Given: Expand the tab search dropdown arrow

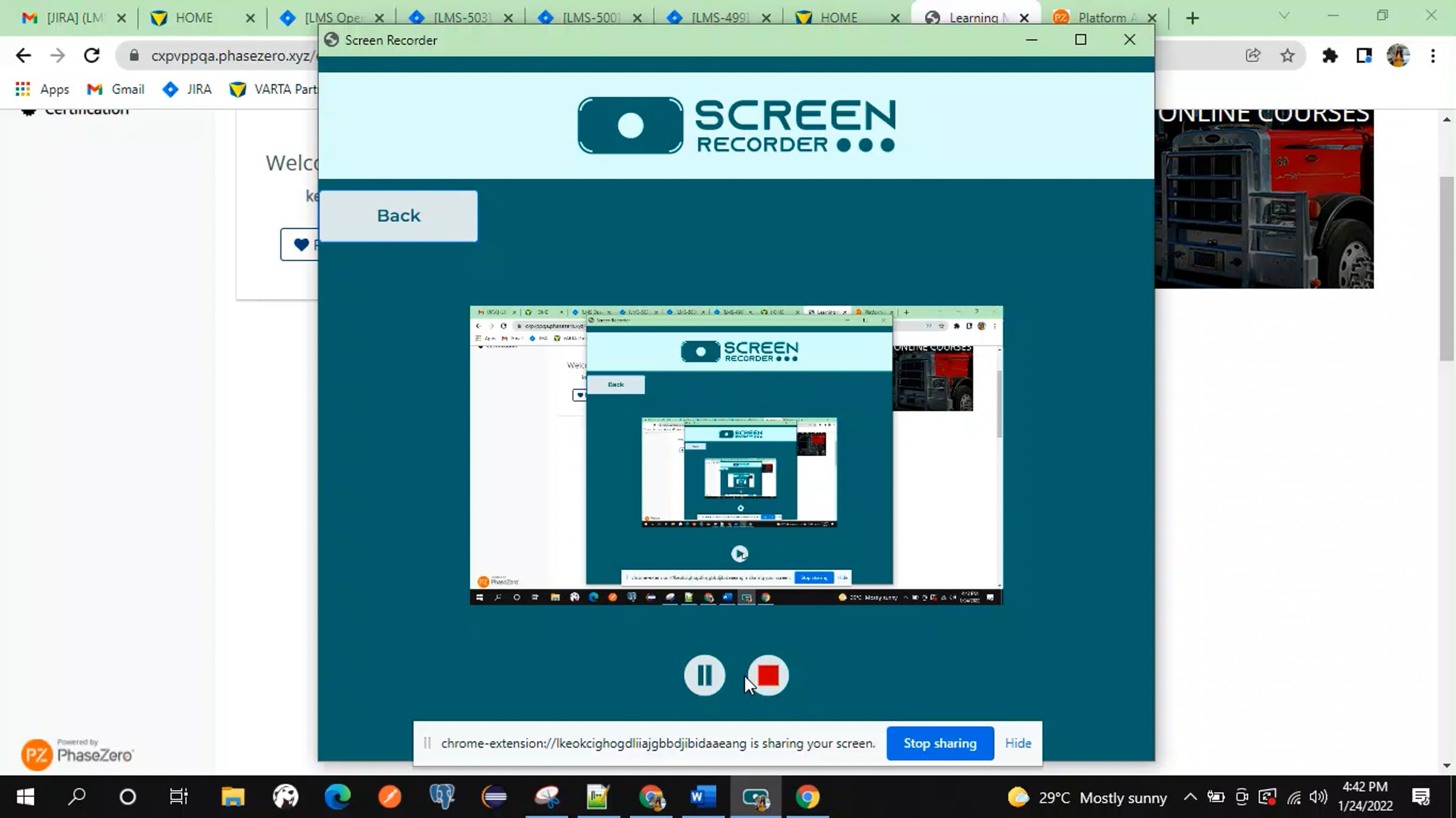Looking at the screenshot, I should point(1284,16).
